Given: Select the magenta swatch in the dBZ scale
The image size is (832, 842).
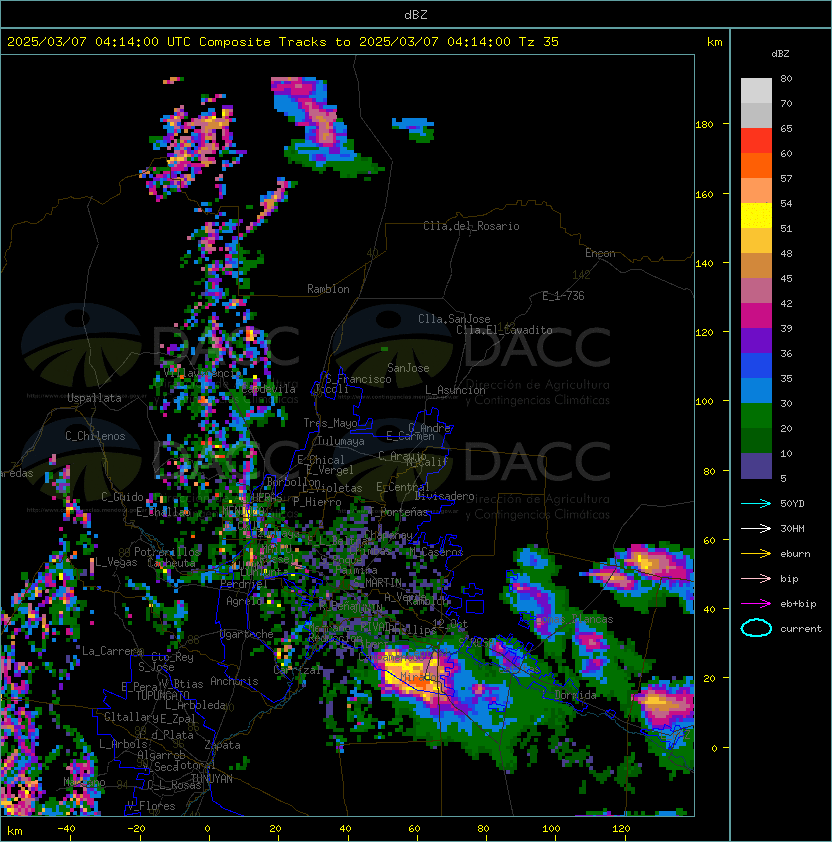Looking at the screenshot, I should pos(756,316).
